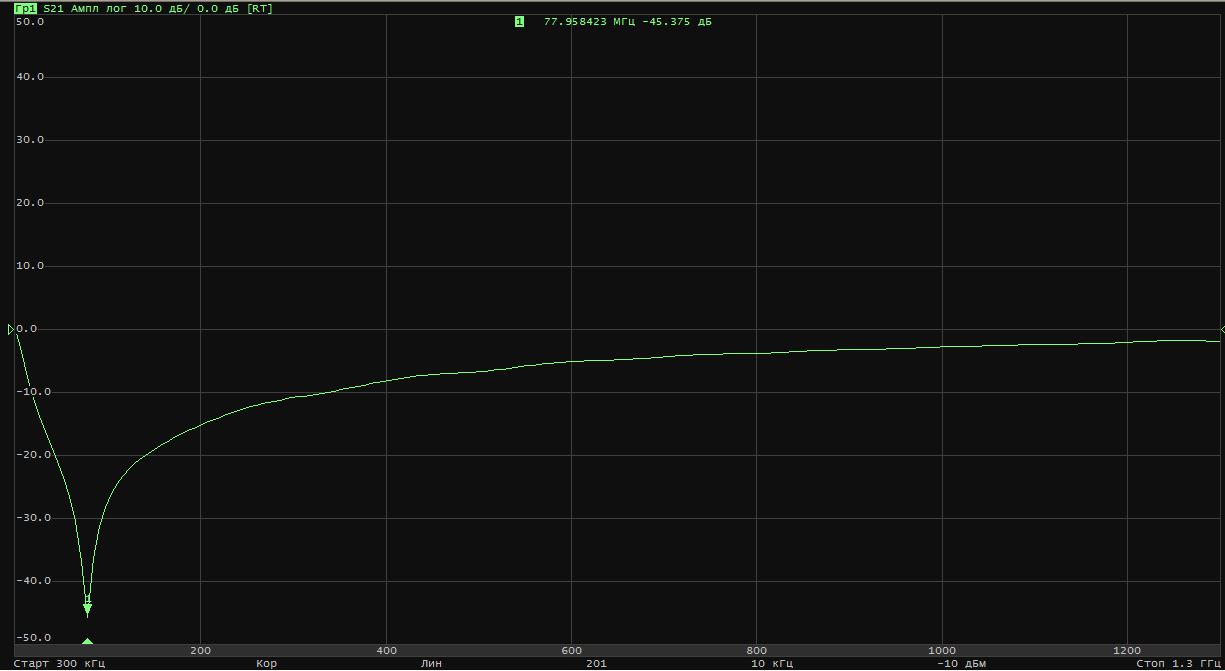Click the 201 points count field
The image size is (1225, 671).
point(596,663)
